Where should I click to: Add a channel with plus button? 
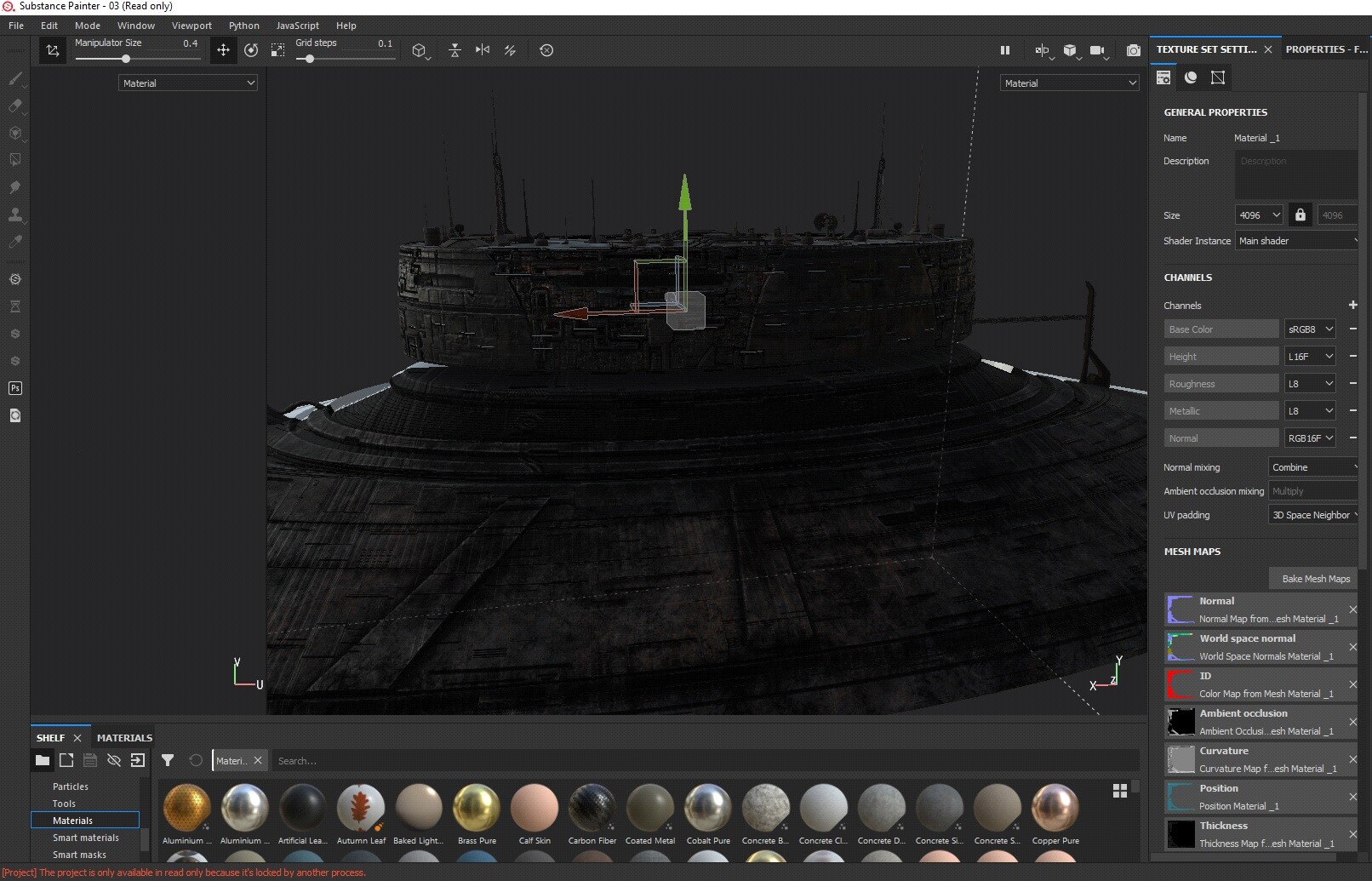pyautogui.click(x=1352, y=305)
